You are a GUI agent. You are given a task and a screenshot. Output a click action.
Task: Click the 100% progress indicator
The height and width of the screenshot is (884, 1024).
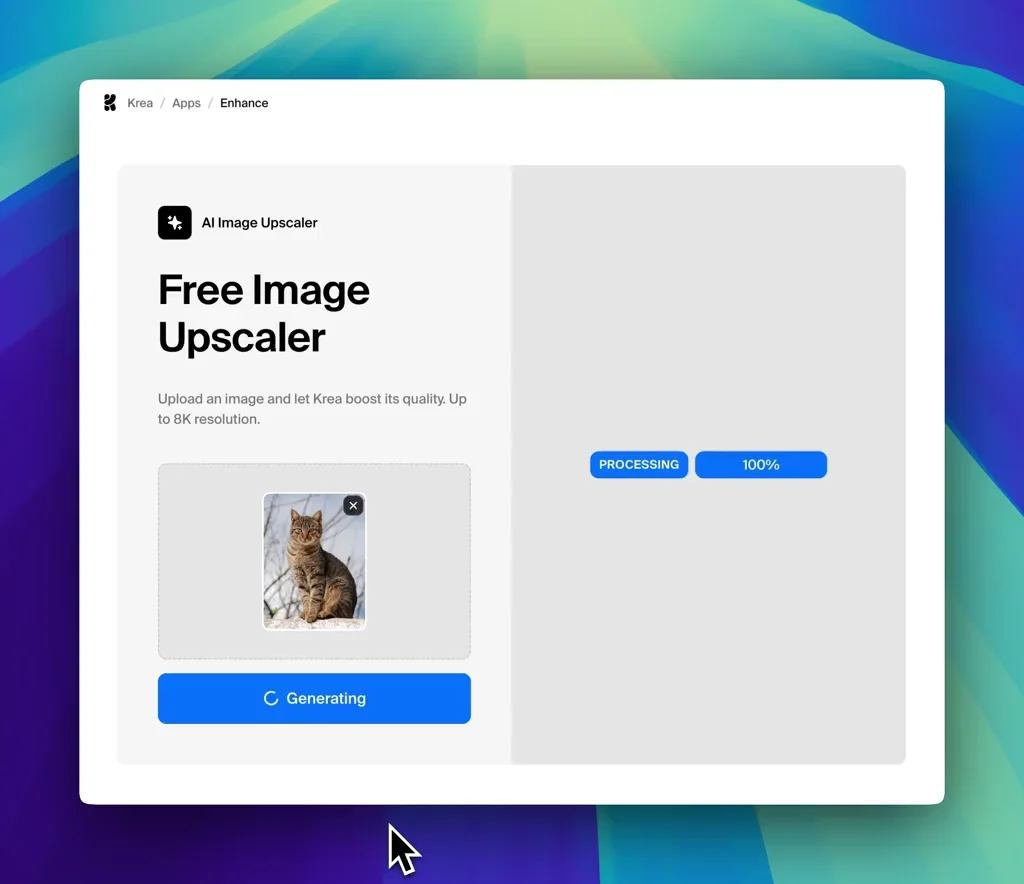761,465
